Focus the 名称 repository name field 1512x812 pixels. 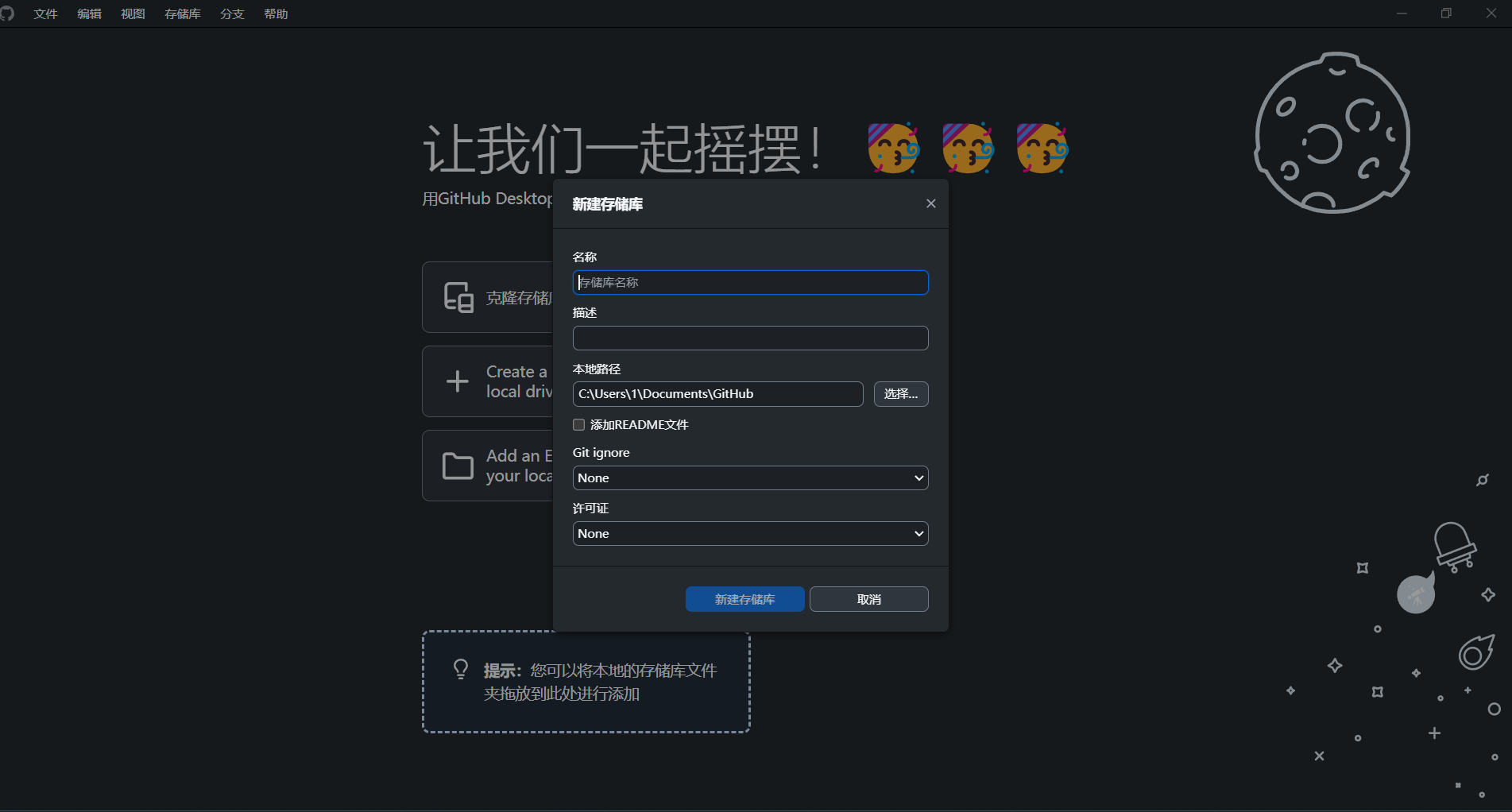(x=750, y=283)
